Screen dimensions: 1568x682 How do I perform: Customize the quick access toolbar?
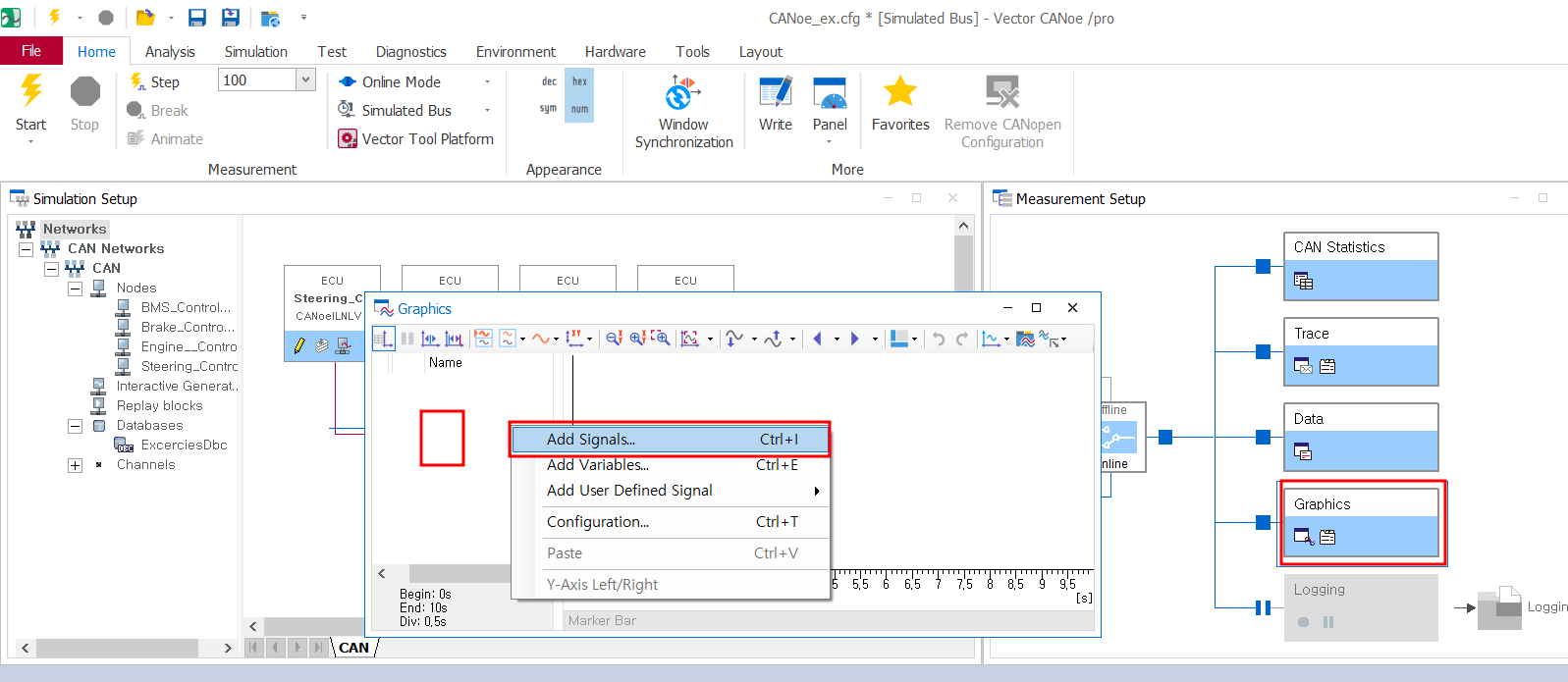[x=303, y=18]
